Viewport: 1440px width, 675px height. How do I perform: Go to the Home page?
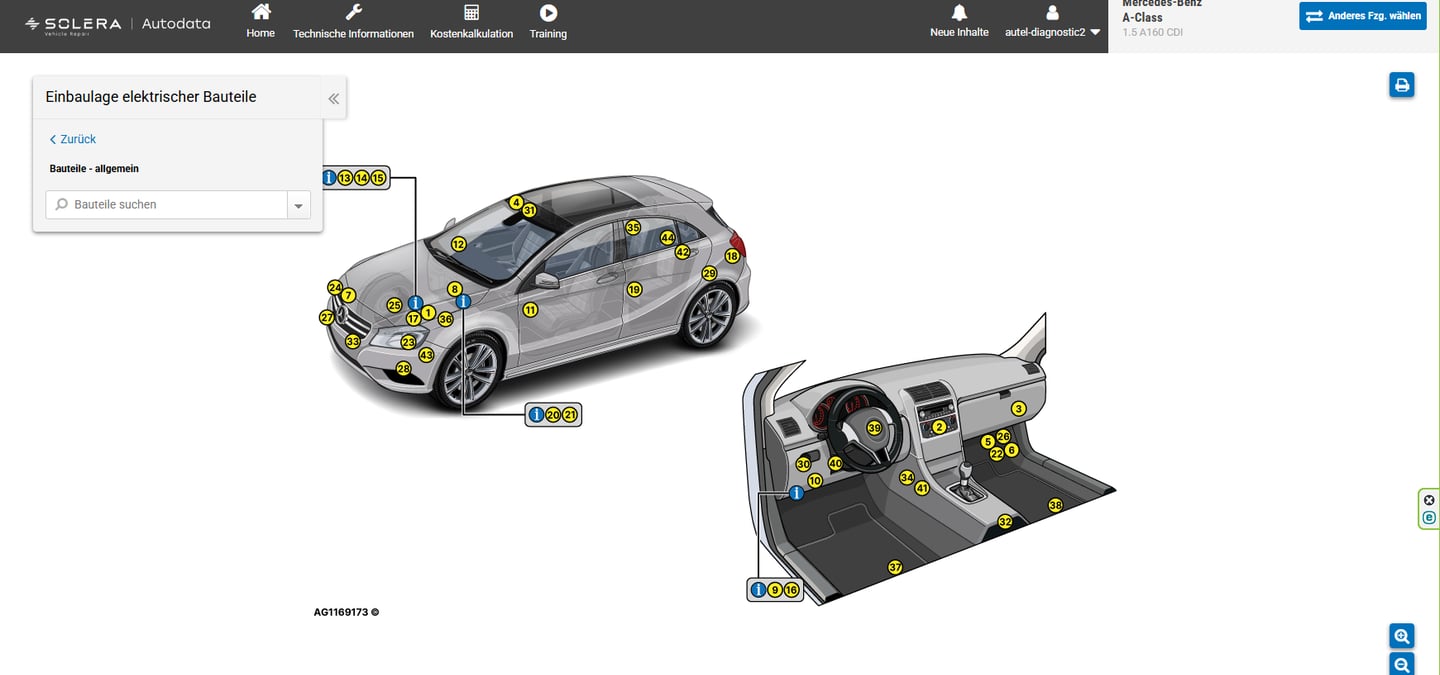click(260, 21)
